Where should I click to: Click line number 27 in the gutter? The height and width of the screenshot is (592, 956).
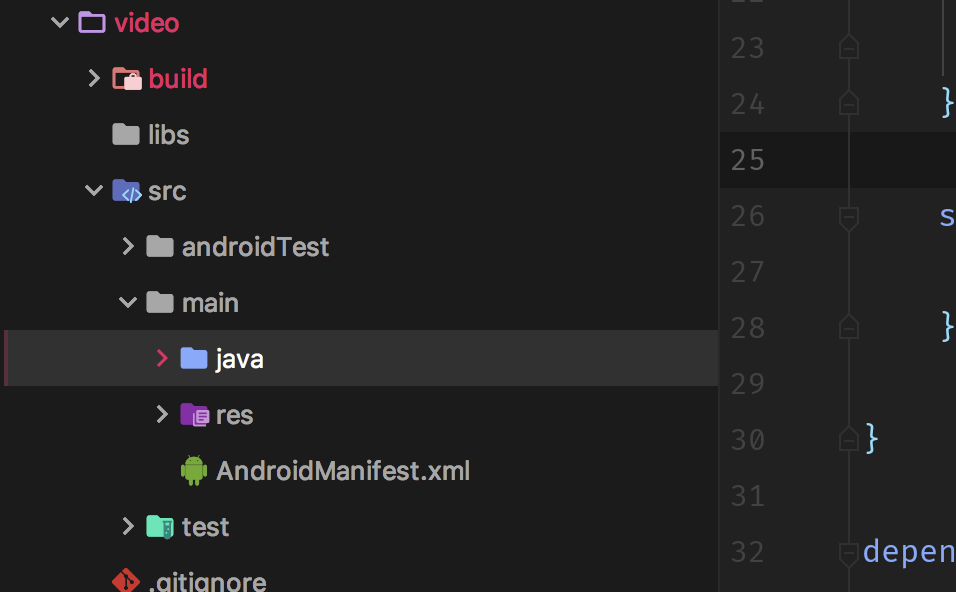[x=747, y=272]
